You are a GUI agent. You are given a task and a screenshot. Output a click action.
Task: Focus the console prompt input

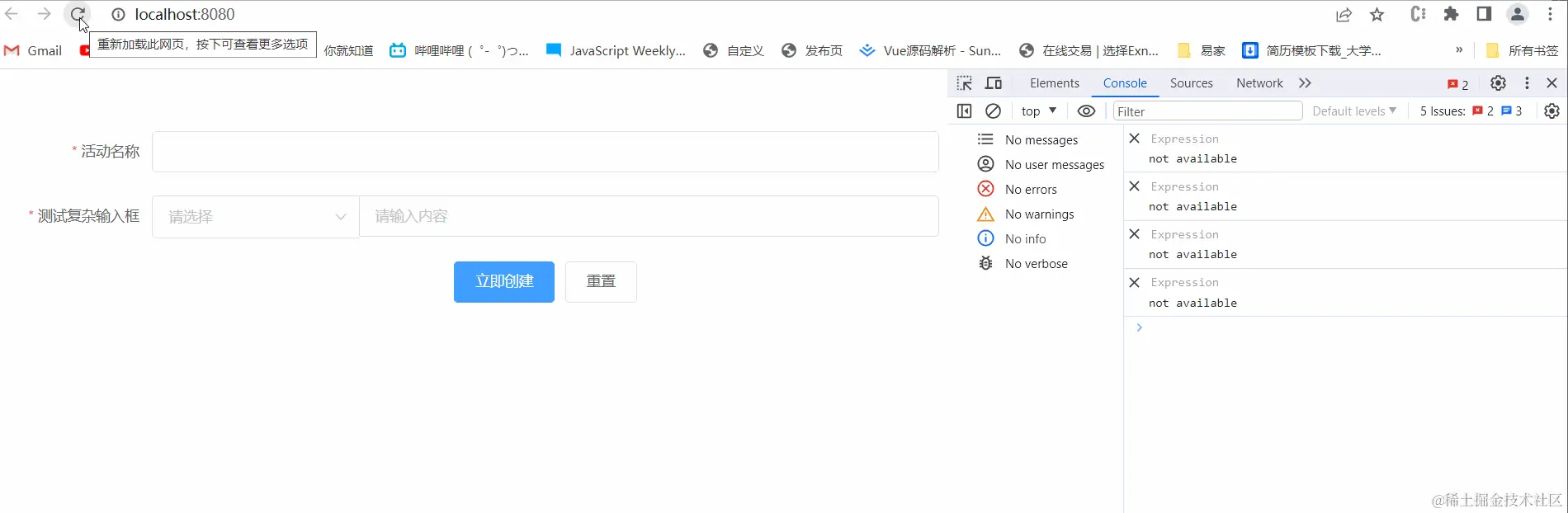pos(1353,328)
